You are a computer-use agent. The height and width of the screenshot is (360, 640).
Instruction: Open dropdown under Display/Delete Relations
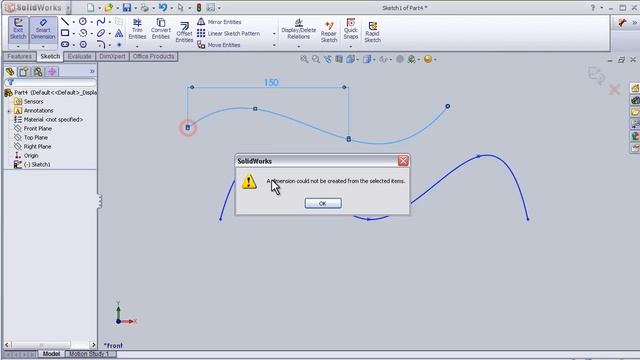coord(299,47)
